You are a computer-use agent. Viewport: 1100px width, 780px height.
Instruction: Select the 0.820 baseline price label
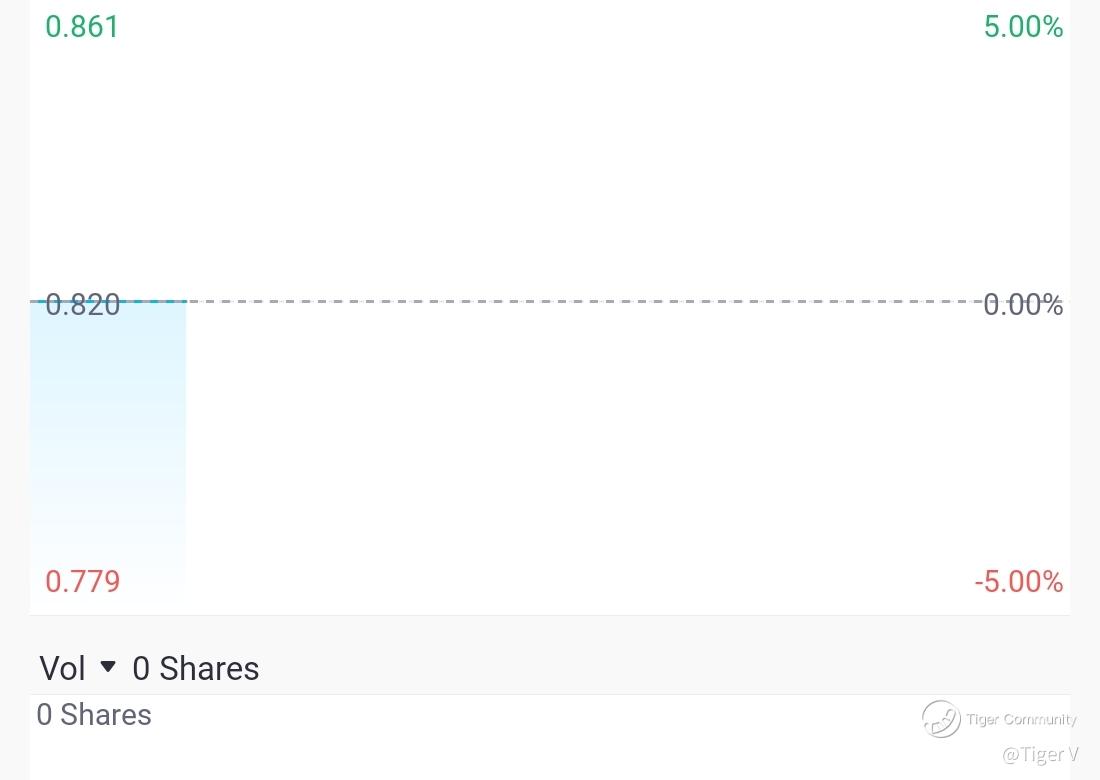pyautogui.click(x=83, y=304)
